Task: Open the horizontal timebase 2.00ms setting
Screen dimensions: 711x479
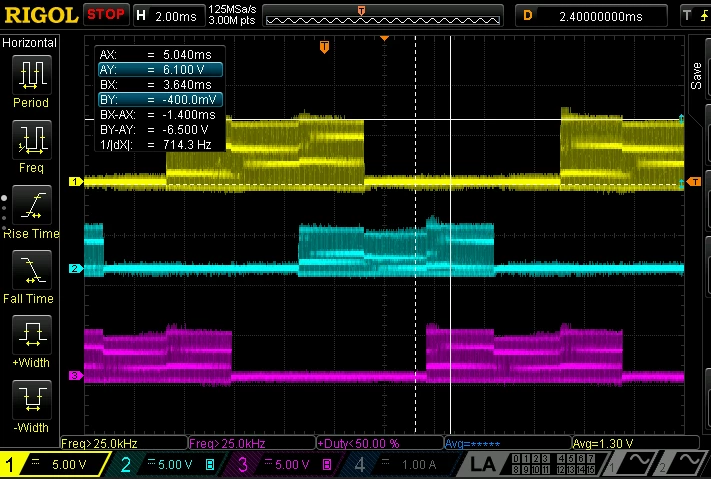Action: (x=169, y=16)
